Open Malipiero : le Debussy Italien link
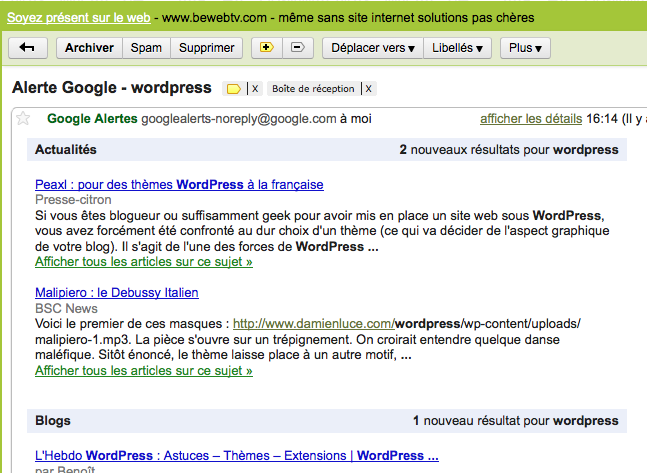The image size is (647, 473). (117, 293)
